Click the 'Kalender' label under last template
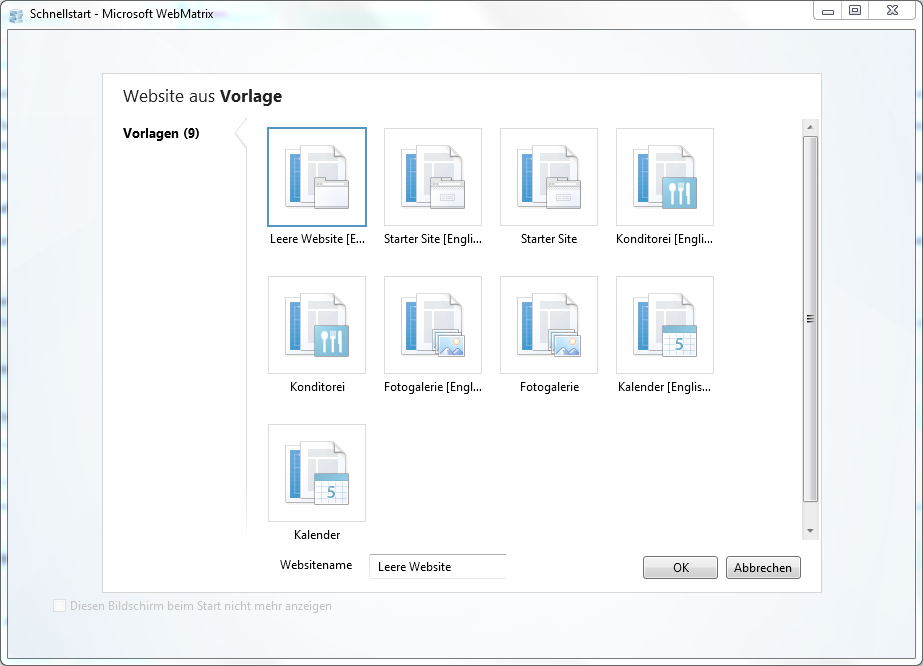 pyautogui.click(x=317, y=535)
